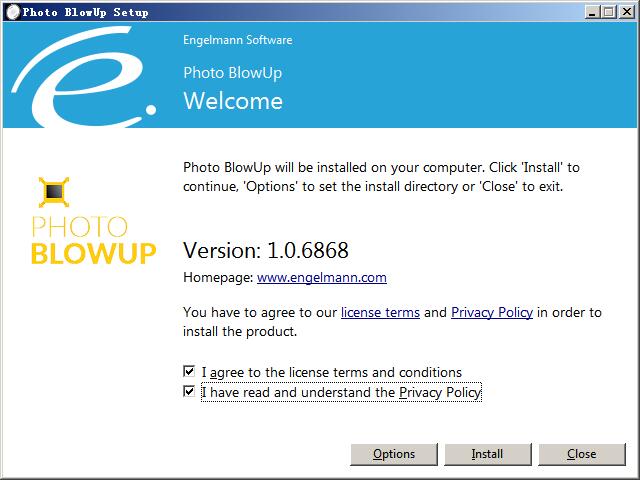This screenshot has height=480, width=640.
Task: Click the 'Homepage:' label
Action: pos(218,278)
